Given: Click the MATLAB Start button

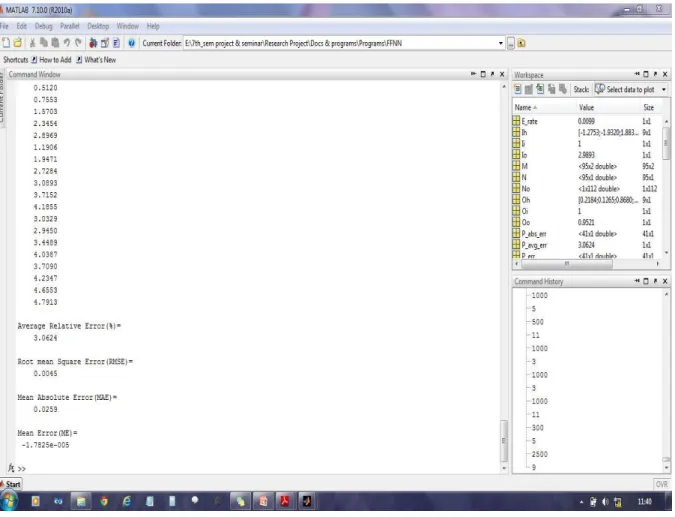Looking at the screenshot, I should pyautogui.click(x=10, y=484).
